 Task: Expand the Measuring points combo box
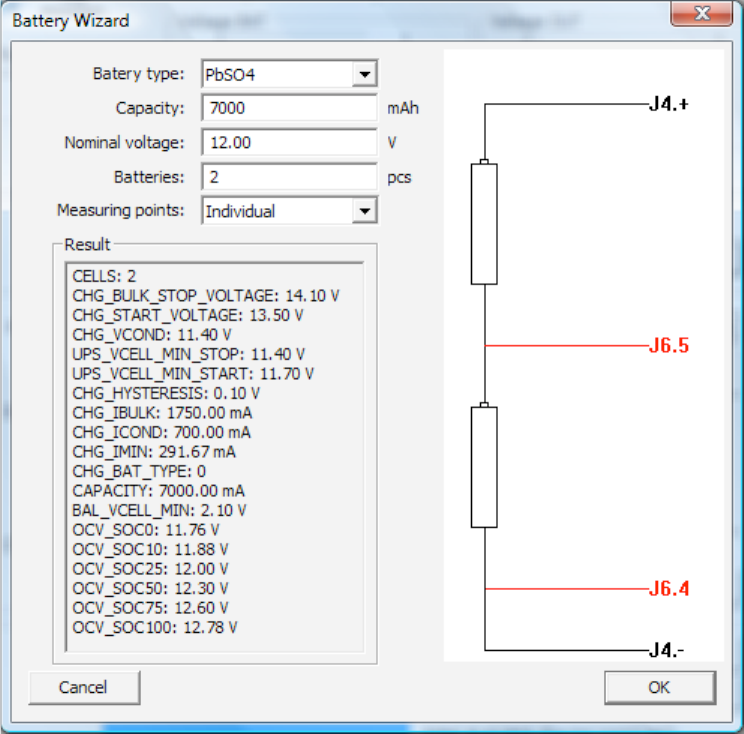tap(364, 211)
